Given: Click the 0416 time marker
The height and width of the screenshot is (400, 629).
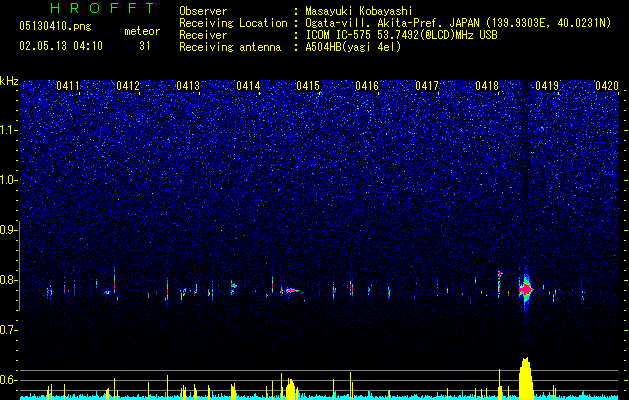Looking at the screenshot, I should [367, 86].
